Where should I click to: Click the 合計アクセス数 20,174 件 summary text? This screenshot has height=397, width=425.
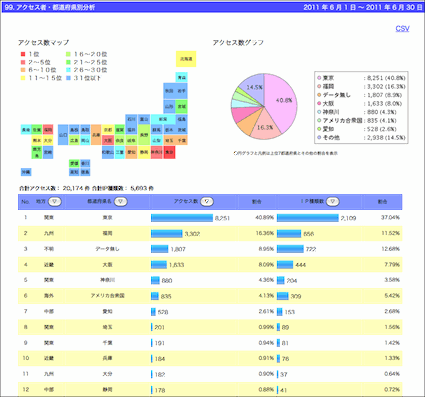click(55, 188)
